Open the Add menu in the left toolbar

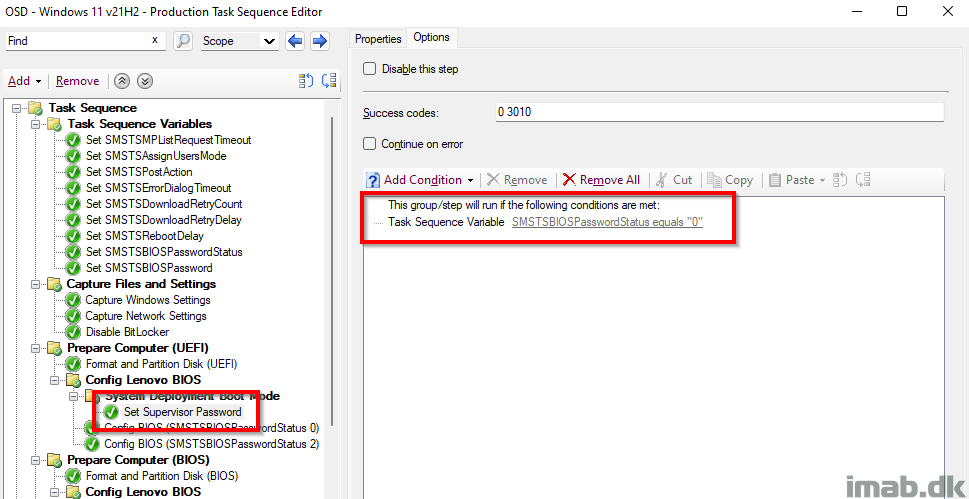click(24, 81)
